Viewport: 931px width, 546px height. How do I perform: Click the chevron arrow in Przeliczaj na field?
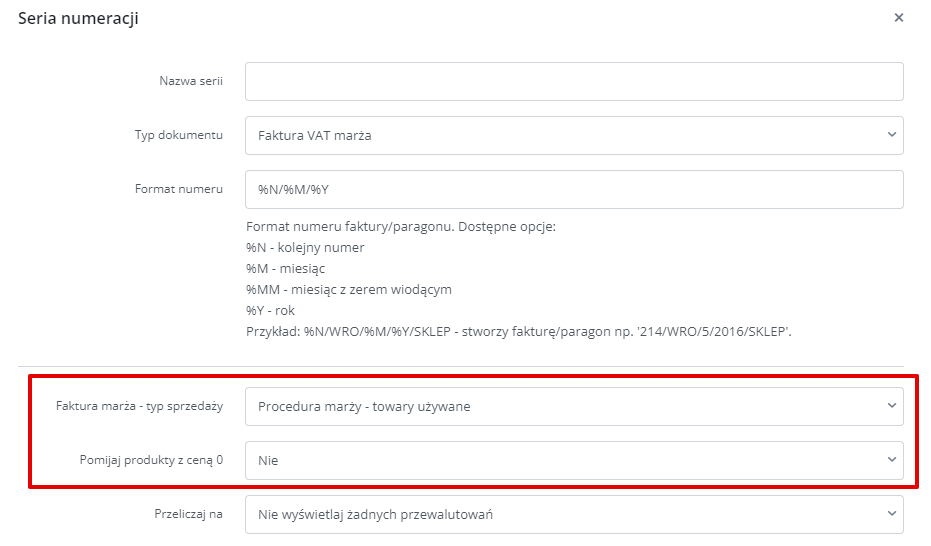point(891,514)
